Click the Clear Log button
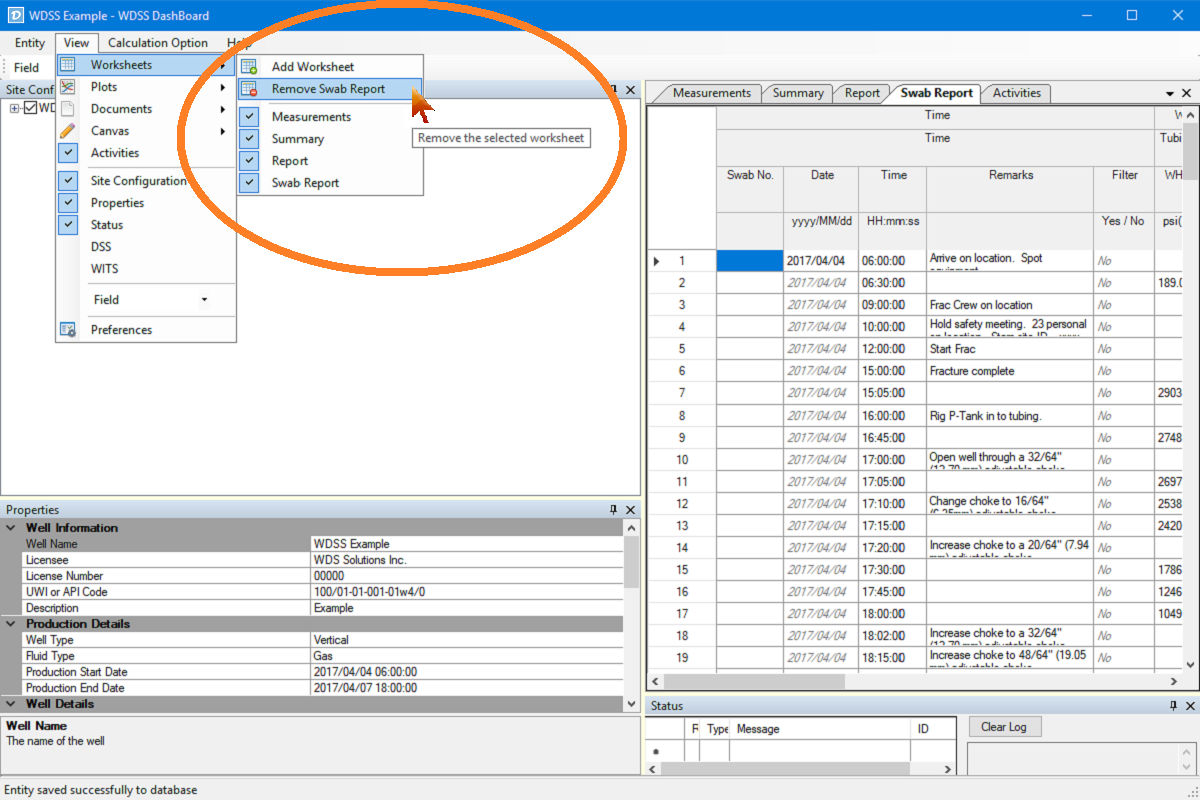This screenshot has height=800, width=1200. tap(1004, 727)
